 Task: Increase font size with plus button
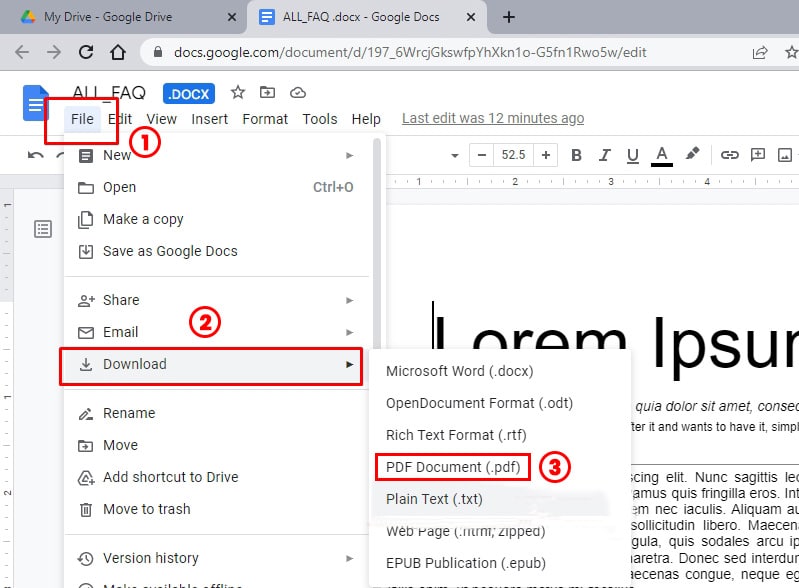546,155
